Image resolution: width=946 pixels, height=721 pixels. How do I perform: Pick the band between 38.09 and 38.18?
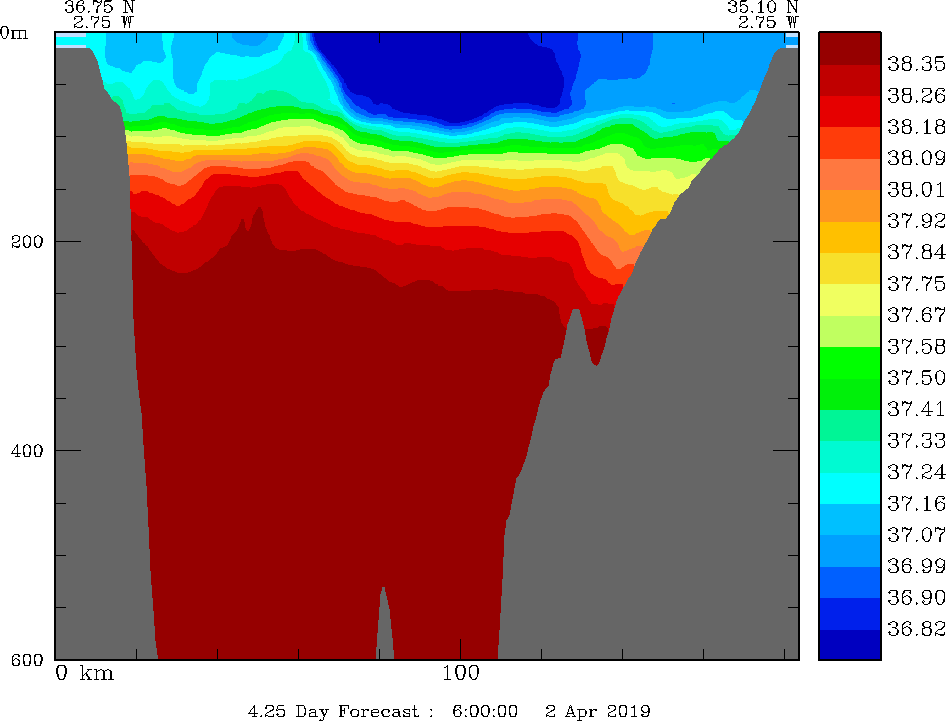pyautogui.click(x=849, y=142)
